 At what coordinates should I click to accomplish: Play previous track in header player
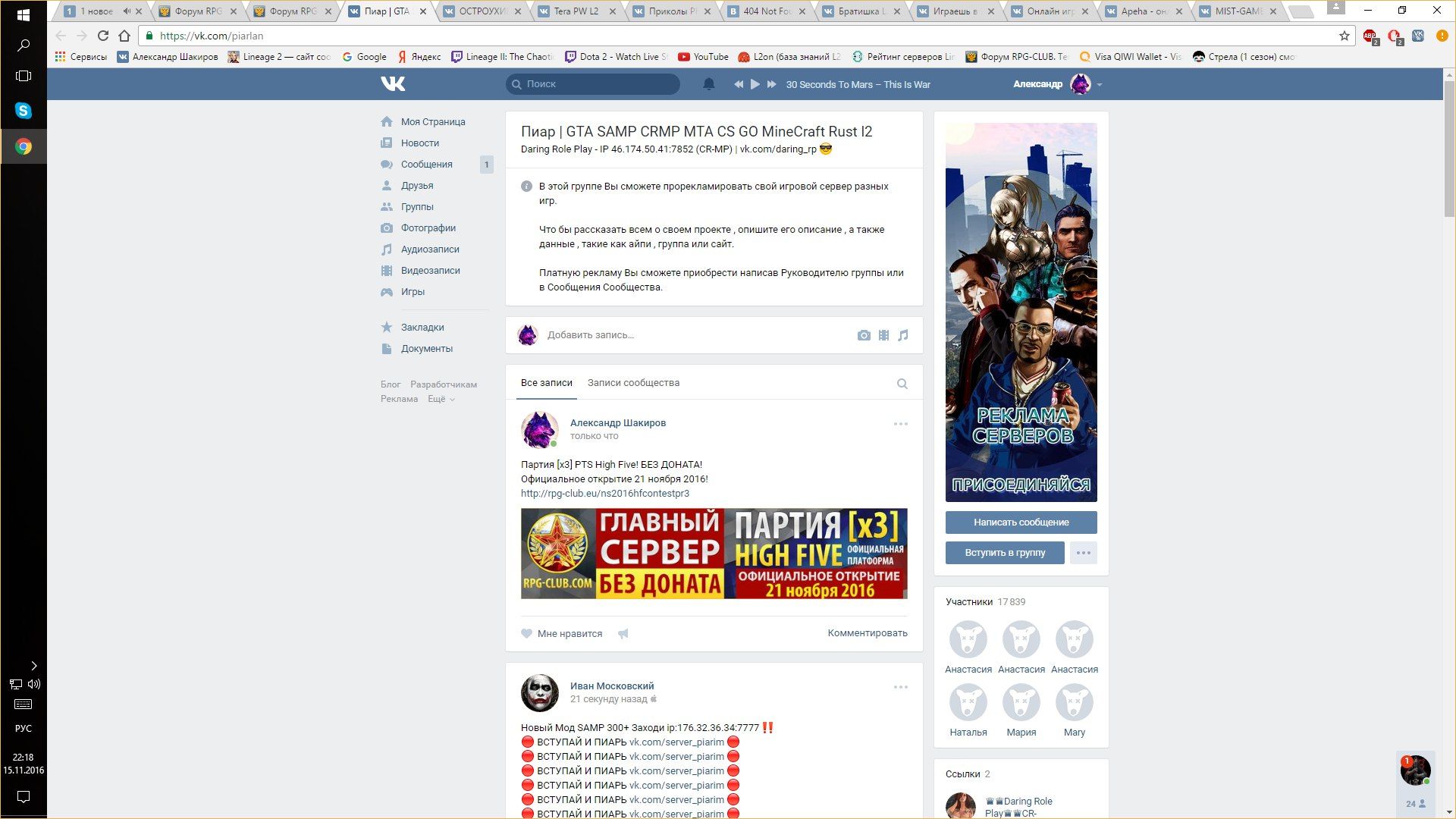point(739,84)
